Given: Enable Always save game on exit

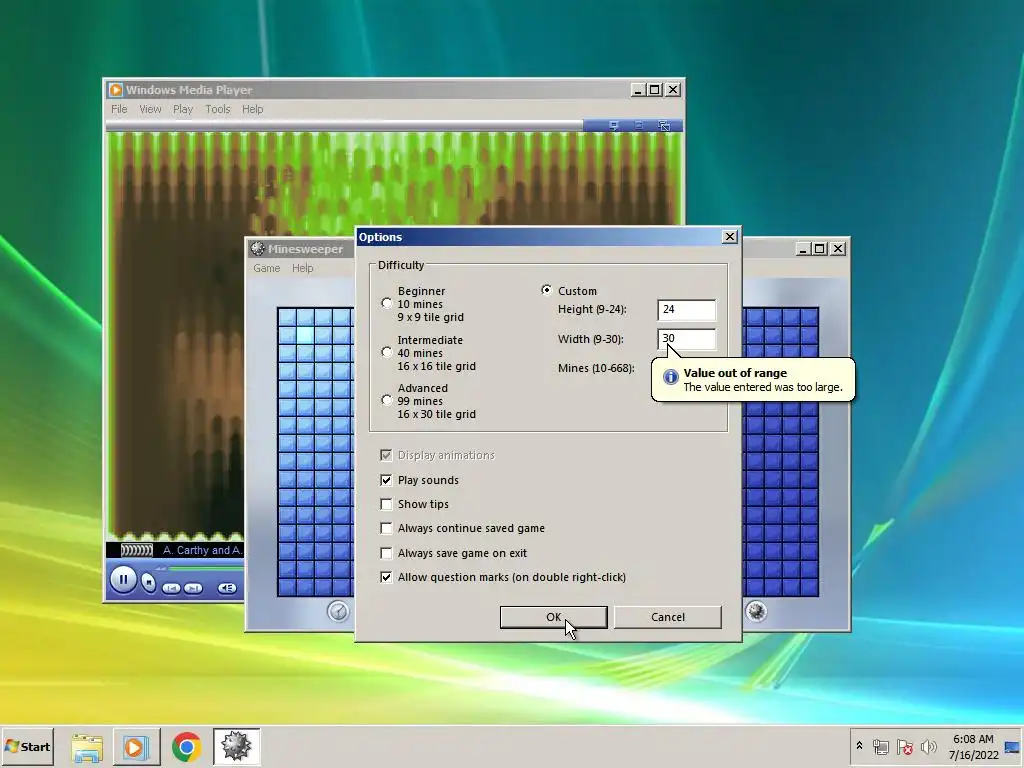Looking at the screenshot, I should [x=386, y=553].
